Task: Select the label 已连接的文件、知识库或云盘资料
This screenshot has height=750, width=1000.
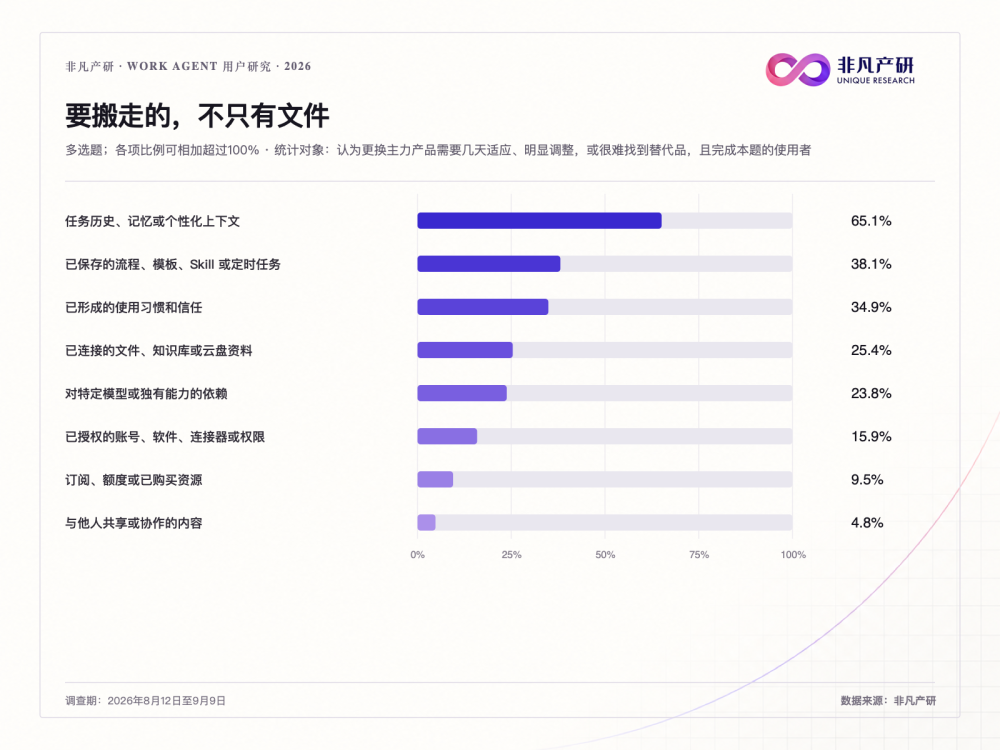Action: tap(159, 350)
